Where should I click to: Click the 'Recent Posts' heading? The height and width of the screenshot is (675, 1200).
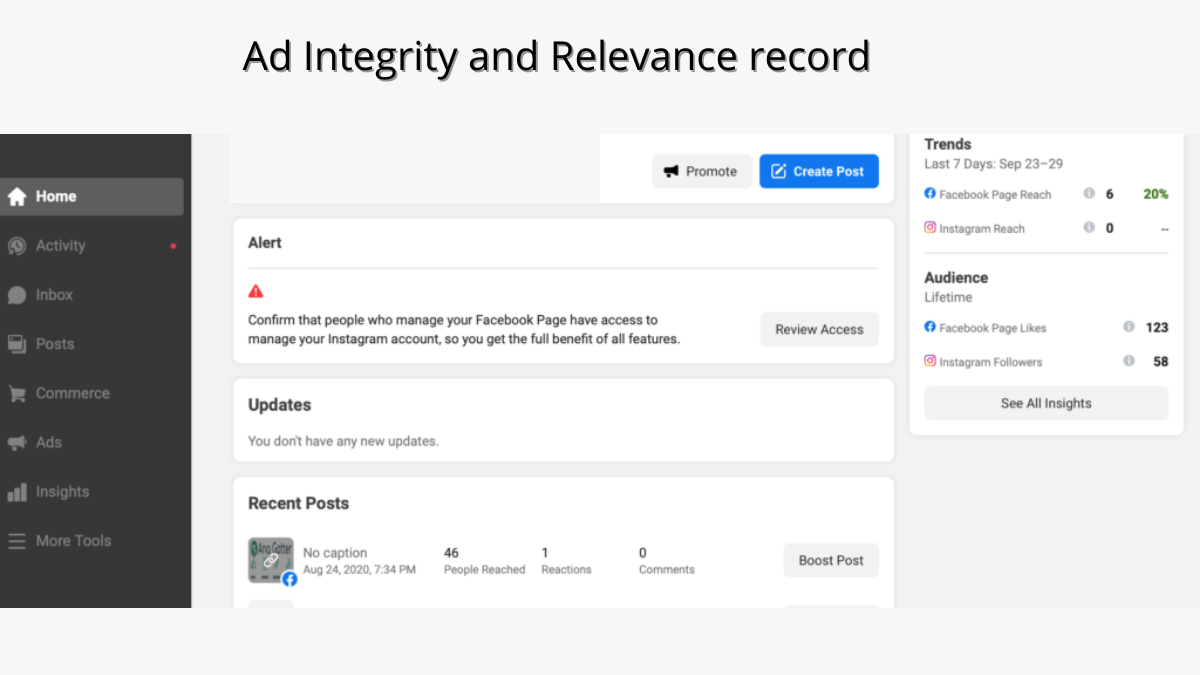[299, 503]
